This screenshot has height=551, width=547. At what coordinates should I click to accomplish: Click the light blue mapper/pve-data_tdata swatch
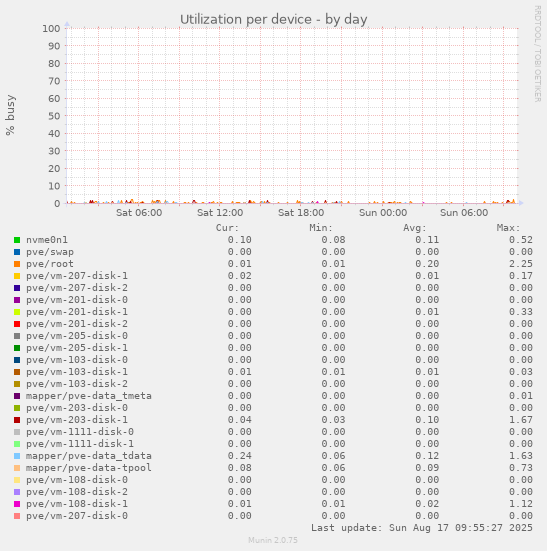[x=17, y=456]
